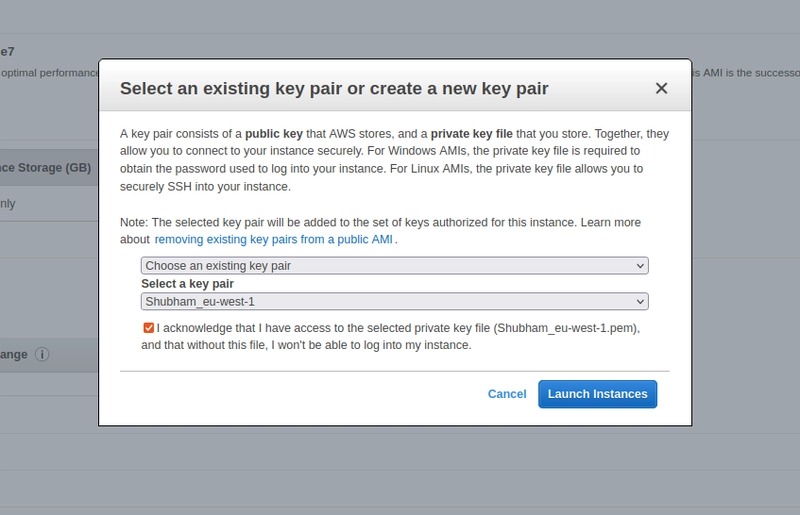Open 'removing existing key pairs from a public AMI' link

274,240
